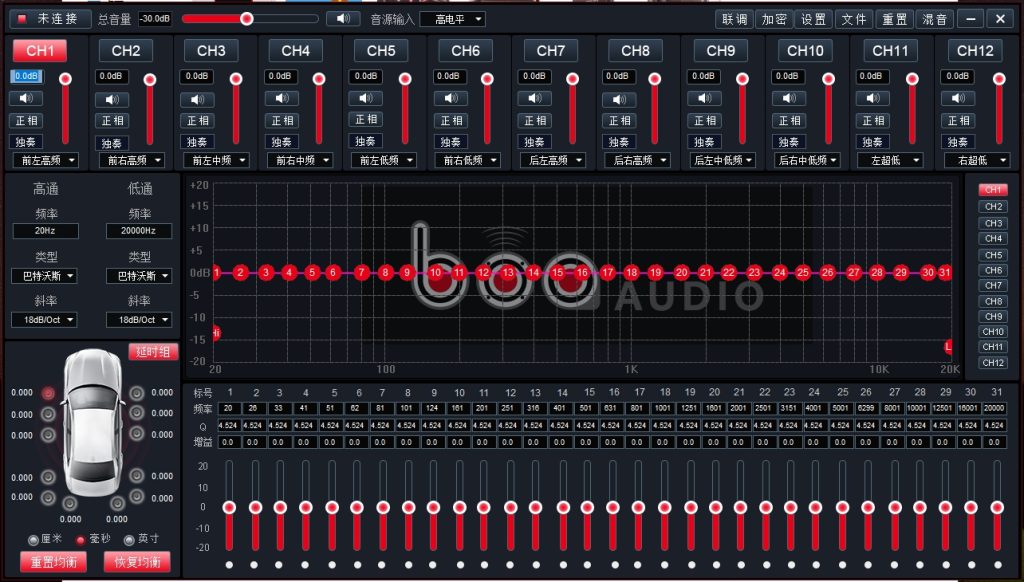Mute channel CH6 with its speaker icon
Image resolution: width=1024 pixels, height=582 pixels.
click(451, 99)
